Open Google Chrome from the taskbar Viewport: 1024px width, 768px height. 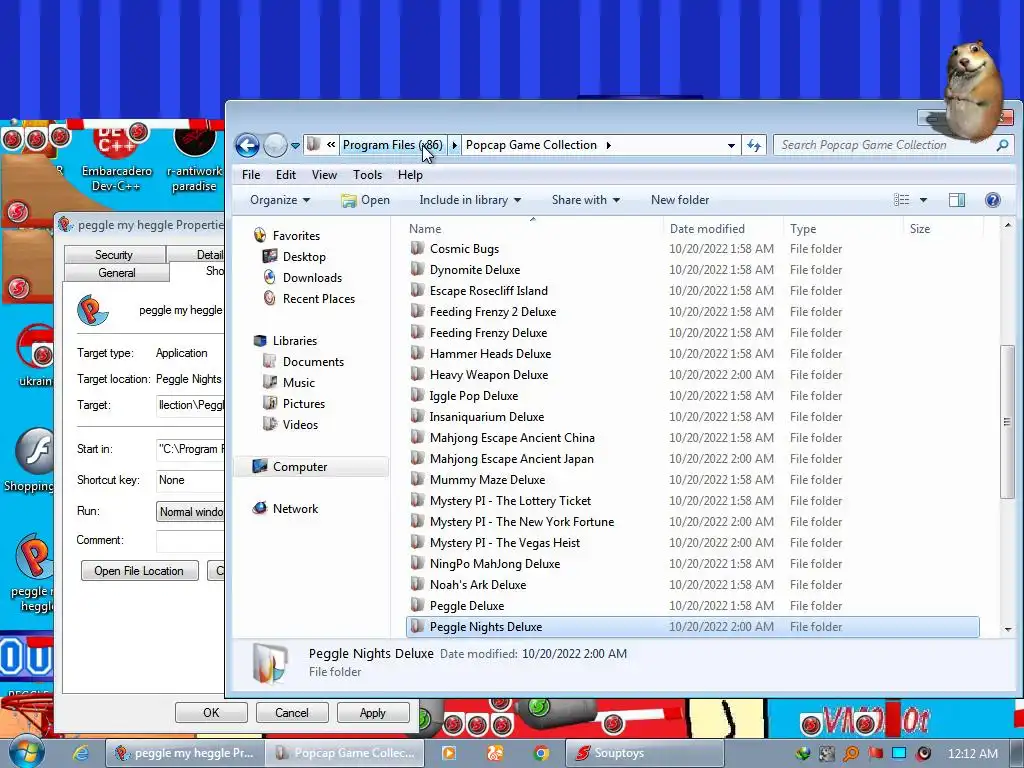pyautogui.click(x=541, y=753)
